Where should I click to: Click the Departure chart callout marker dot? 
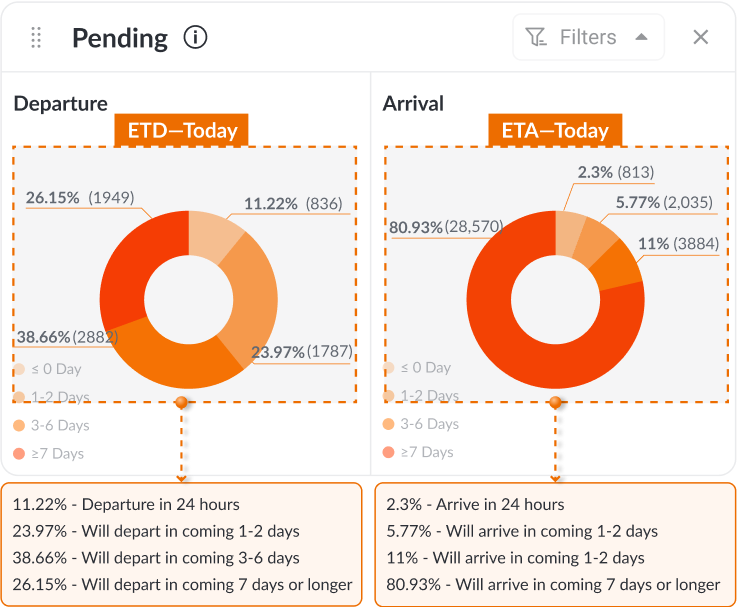coord(181,402)
